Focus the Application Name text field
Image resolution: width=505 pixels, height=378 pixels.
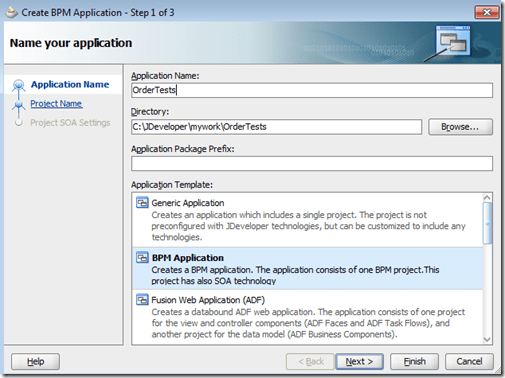(x=312, y=90)
